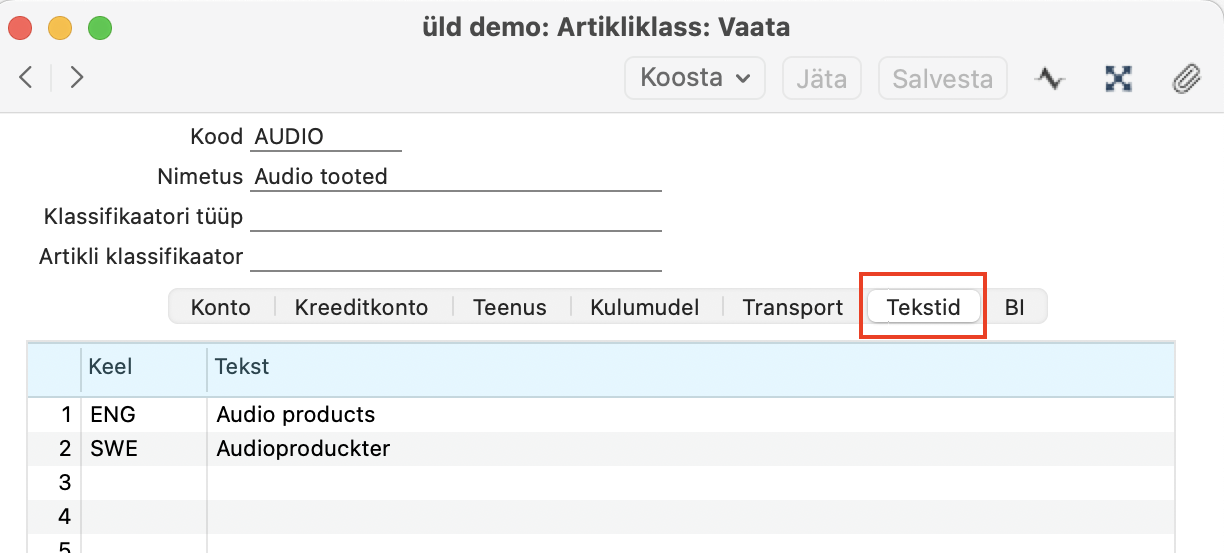Open attachments with the paperclip icon

point(1186,78)
